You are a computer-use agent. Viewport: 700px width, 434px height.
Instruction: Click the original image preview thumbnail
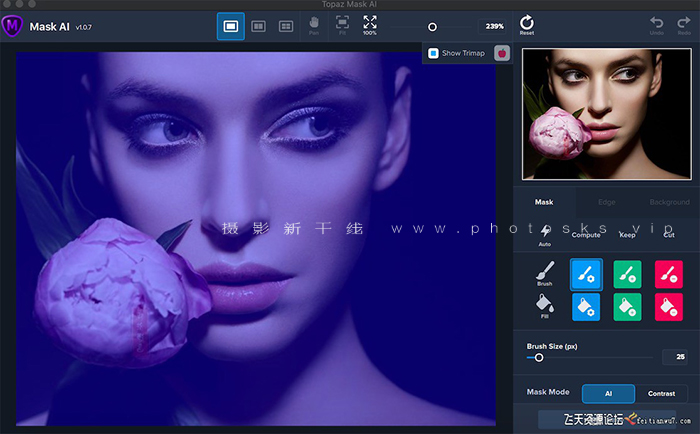click(607, 114)
